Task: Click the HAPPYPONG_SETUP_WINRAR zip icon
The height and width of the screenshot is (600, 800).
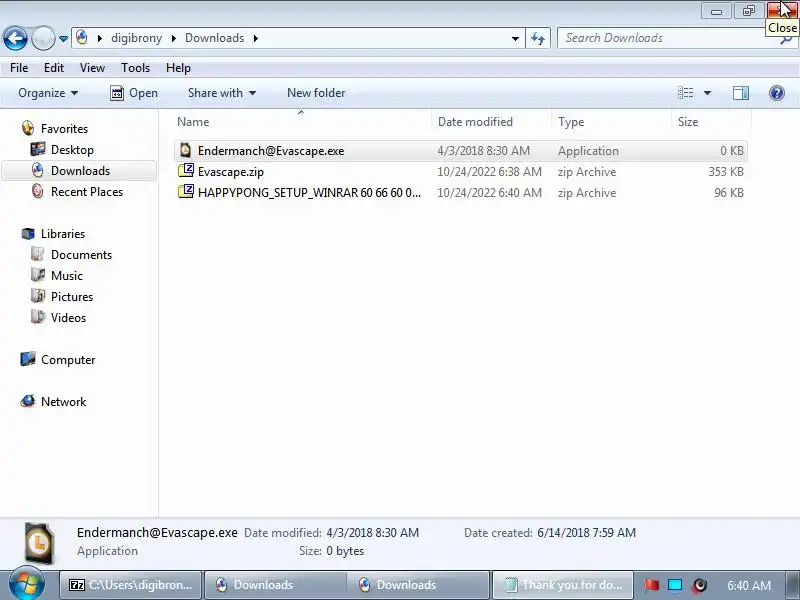Action: tap(185, 192)
